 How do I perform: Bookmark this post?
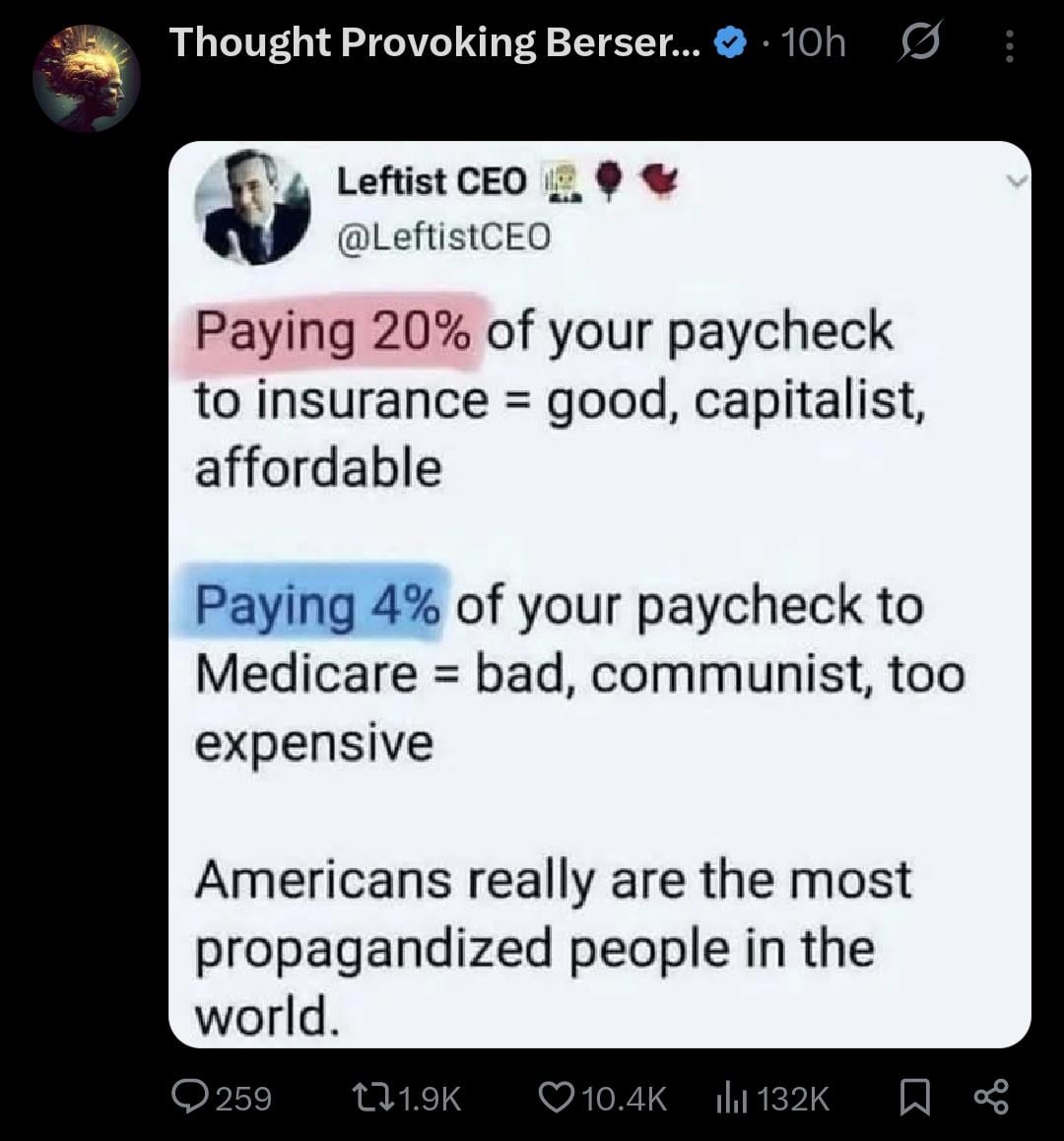pyautogui.click(x=915, y=1097)
